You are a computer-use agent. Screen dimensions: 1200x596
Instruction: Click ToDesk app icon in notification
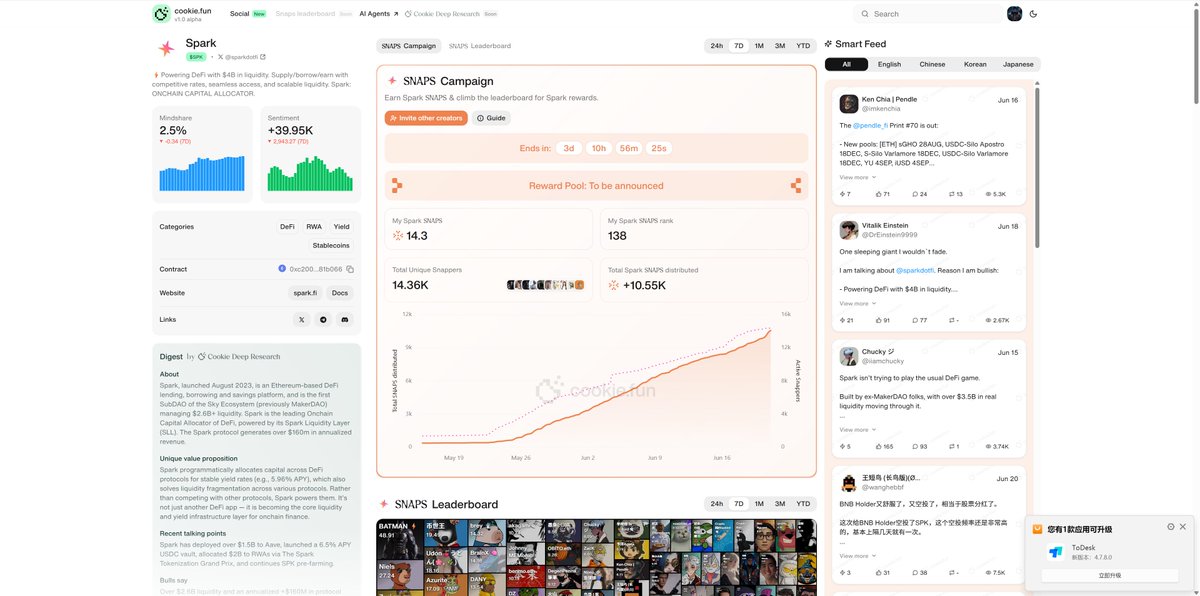[x=1056, y=551]
